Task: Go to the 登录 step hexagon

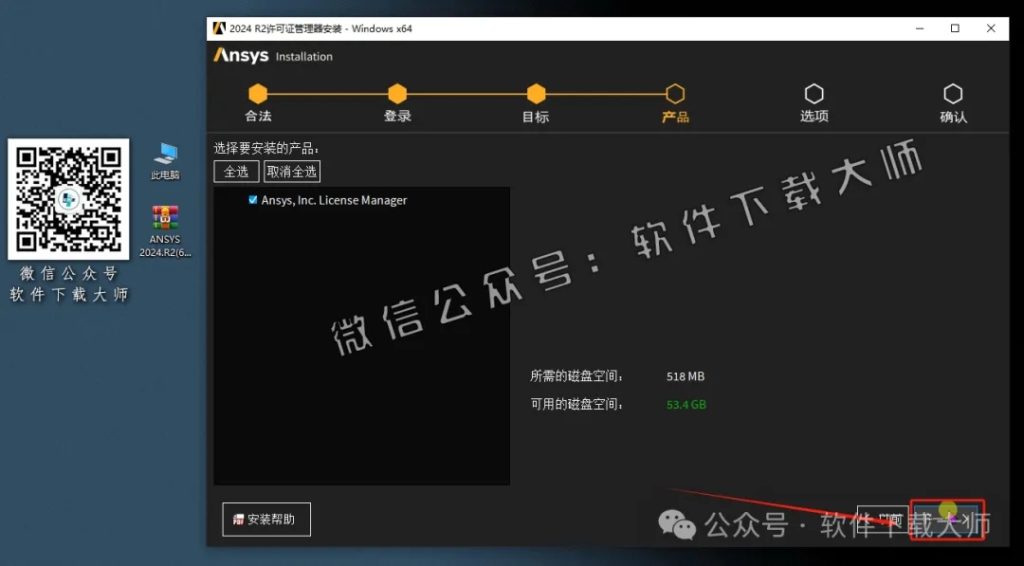Action: [x=397, y=94]
